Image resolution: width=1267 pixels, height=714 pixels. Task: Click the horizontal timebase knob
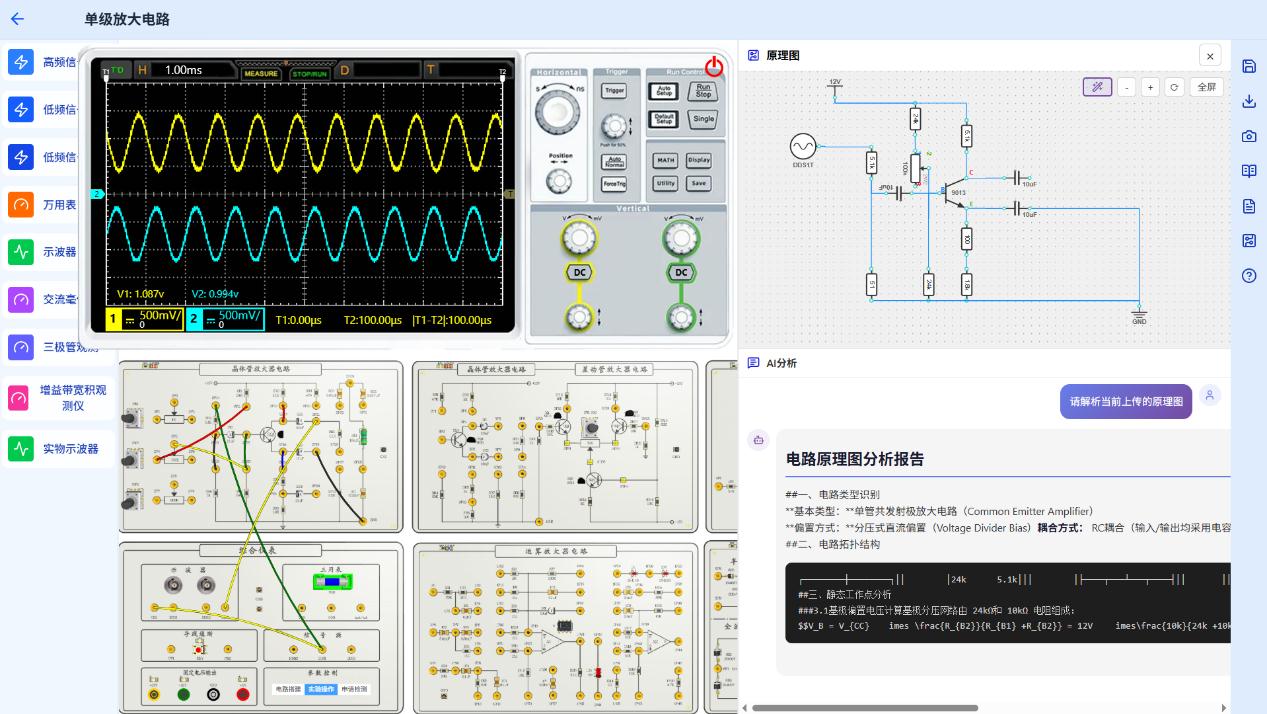coord(558,110)
